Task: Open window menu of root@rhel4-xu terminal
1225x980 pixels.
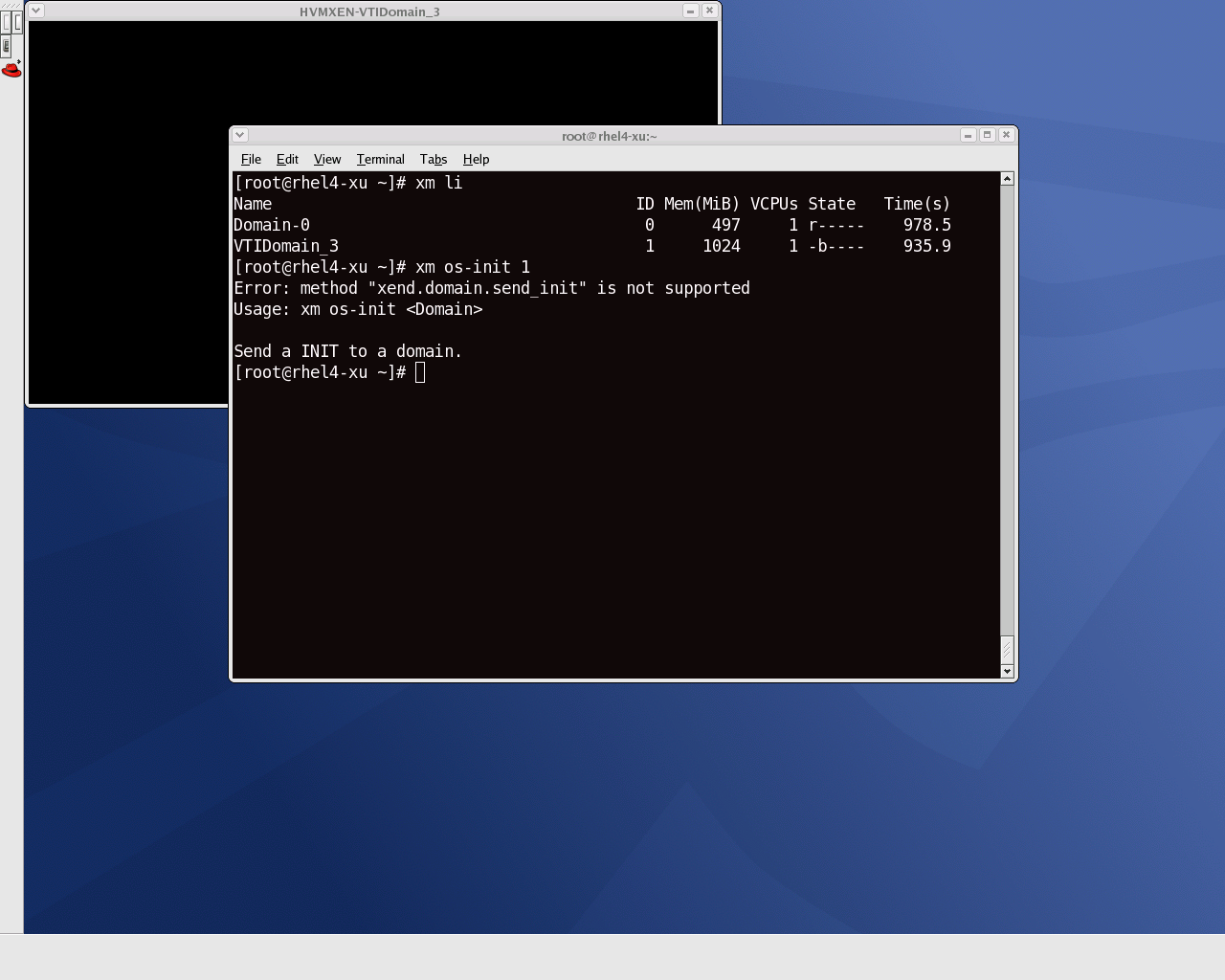Action: click(240, 135)
